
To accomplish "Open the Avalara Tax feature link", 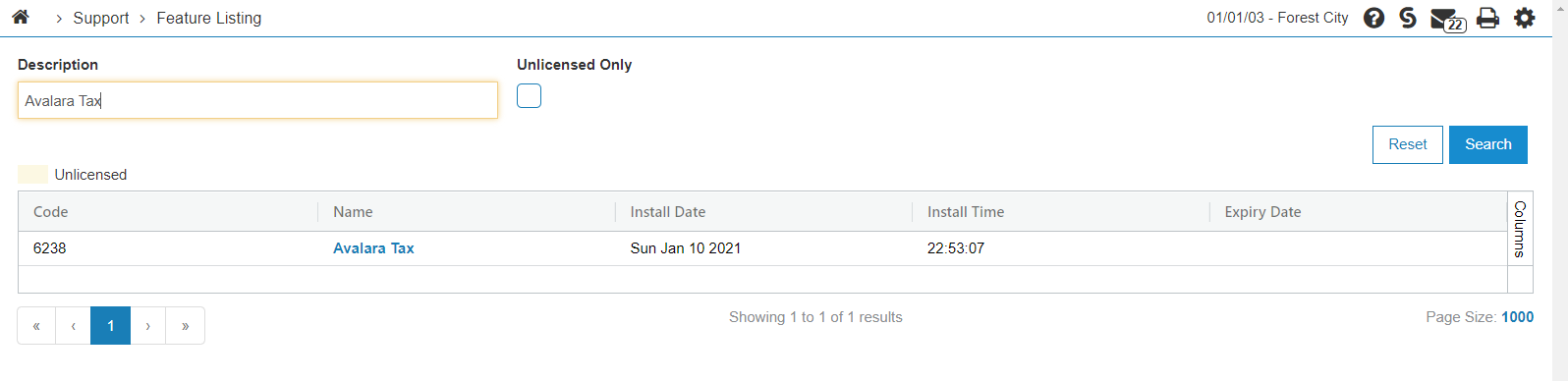I will click(373, 248).
